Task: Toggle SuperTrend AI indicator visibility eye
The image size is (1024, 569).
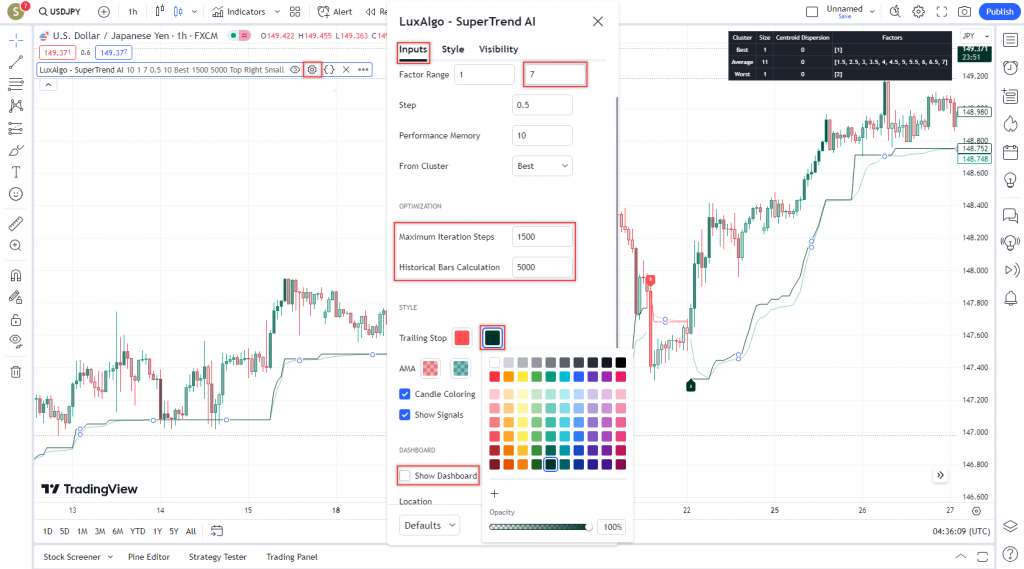Action: click(295, 69)
